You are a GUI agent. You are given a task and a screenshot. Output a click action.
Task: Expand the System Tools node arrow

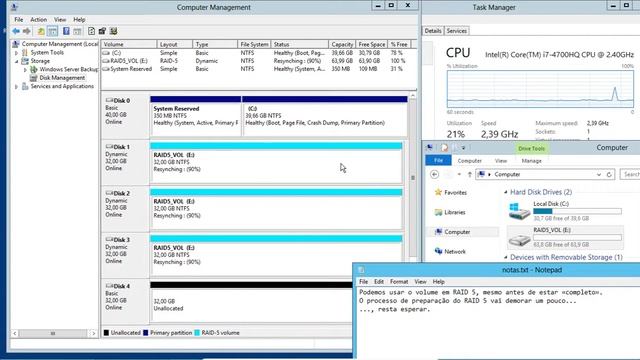coord(16,53)
